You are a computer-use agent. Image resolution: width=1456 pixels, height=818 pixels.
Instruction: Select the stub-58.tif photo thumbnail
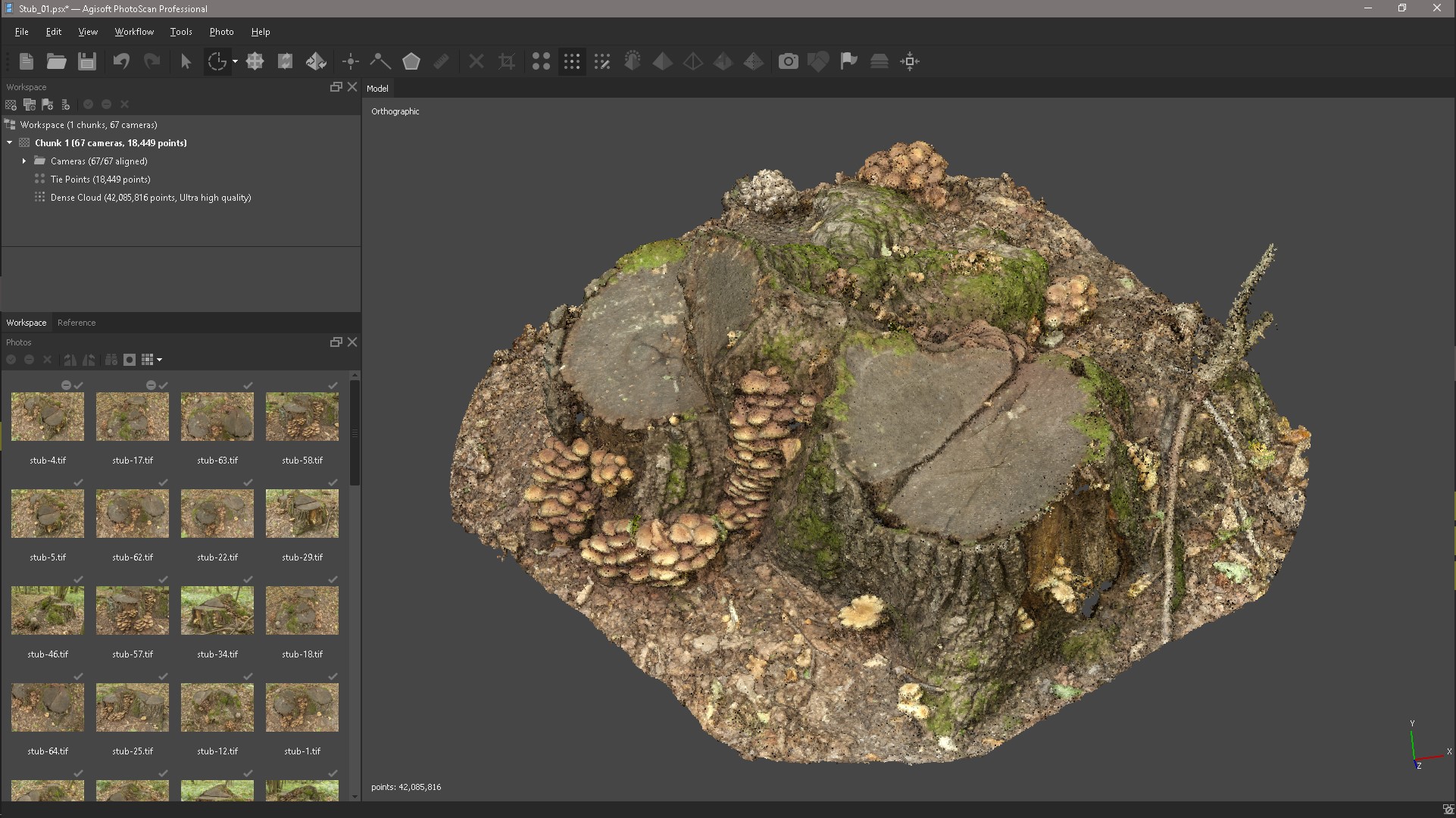point(302,417)
